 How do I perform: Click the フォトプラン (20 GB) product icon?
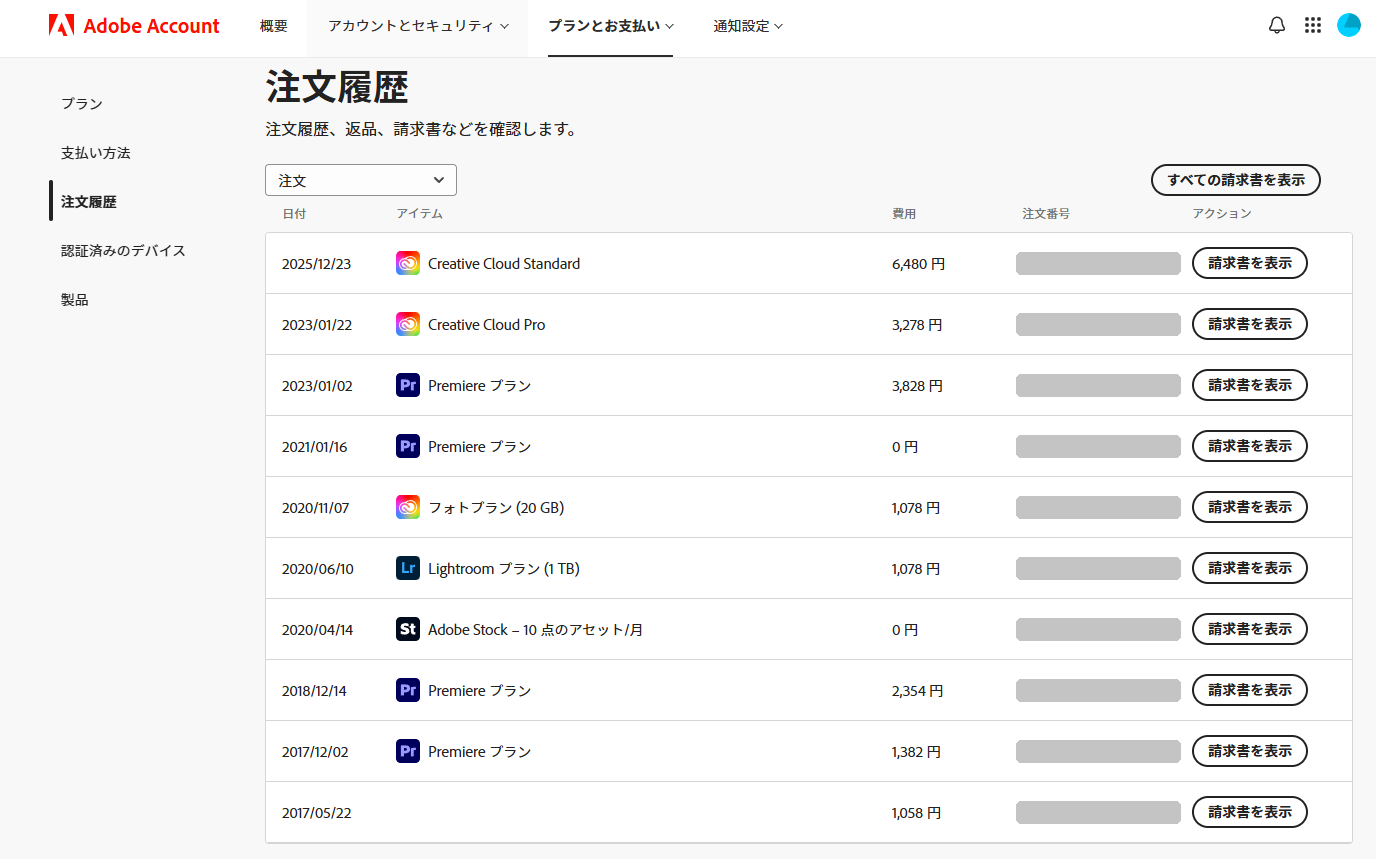coord(408,508)
